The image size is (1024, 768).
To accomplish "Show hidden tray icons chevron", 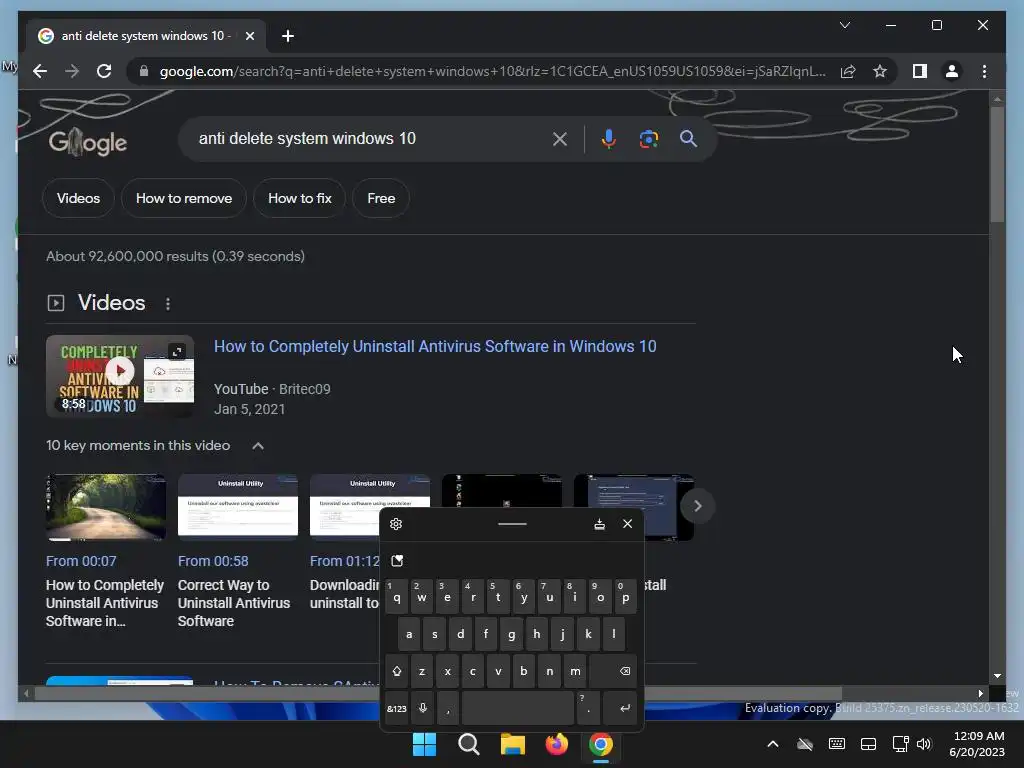I will [773, 744].
